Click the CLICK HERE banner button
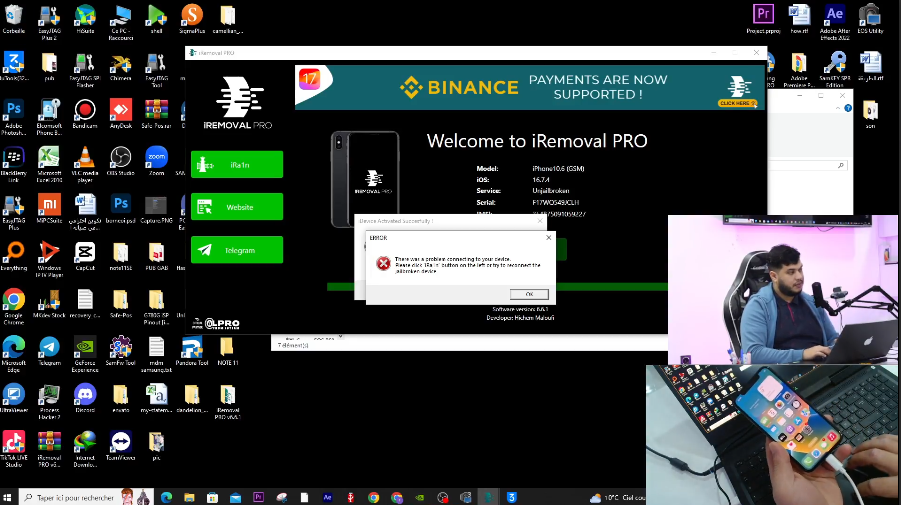The height and width of the screenshot is (505, 901). (738, 103)
